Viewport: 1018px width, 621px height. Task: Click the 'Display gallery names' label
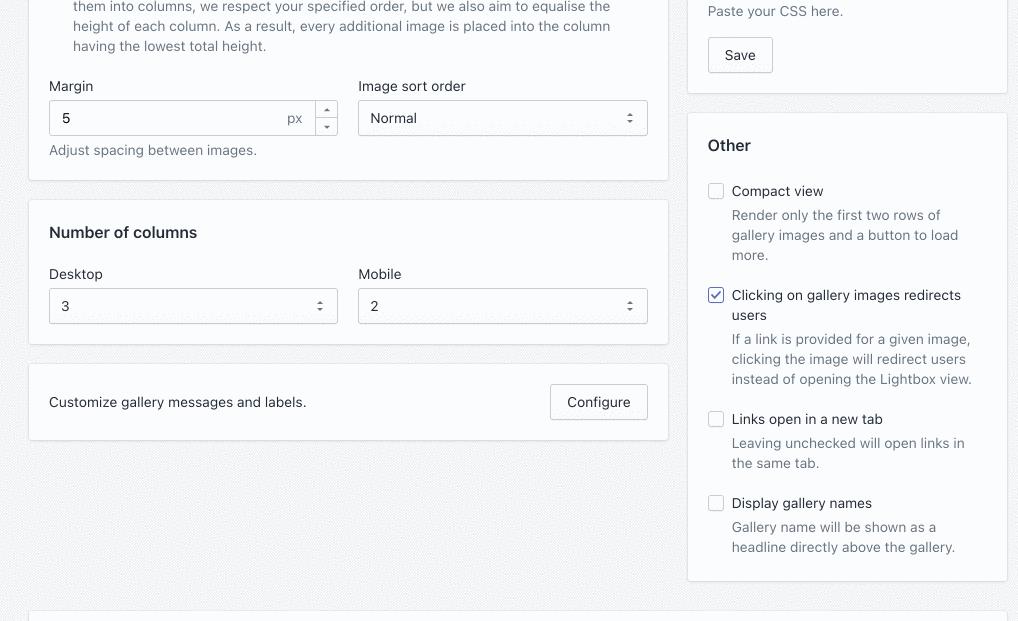click(x=802, y=504)
